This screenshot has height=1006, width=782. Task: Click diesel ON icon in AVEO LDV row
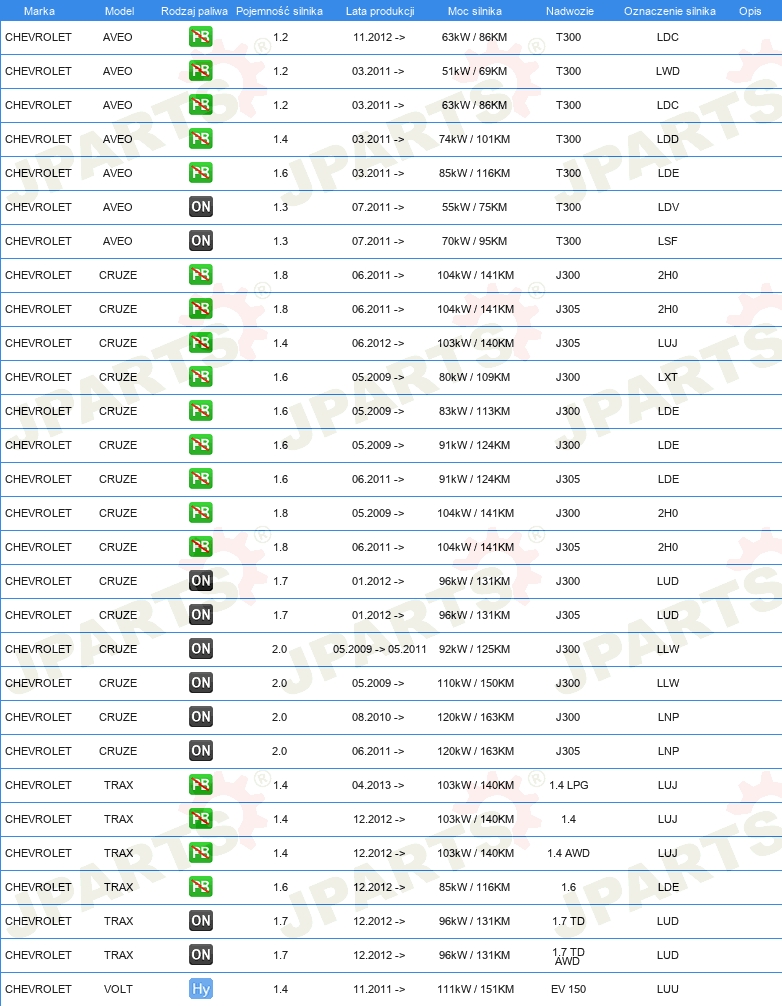pyautogui.click(x=201, y=207)
